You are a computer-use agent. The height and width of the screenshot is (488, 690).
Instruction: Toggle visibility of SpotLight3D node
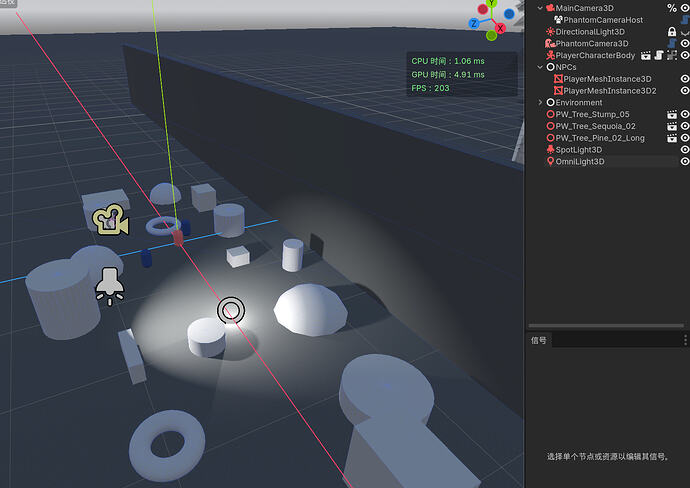point(685,150)
